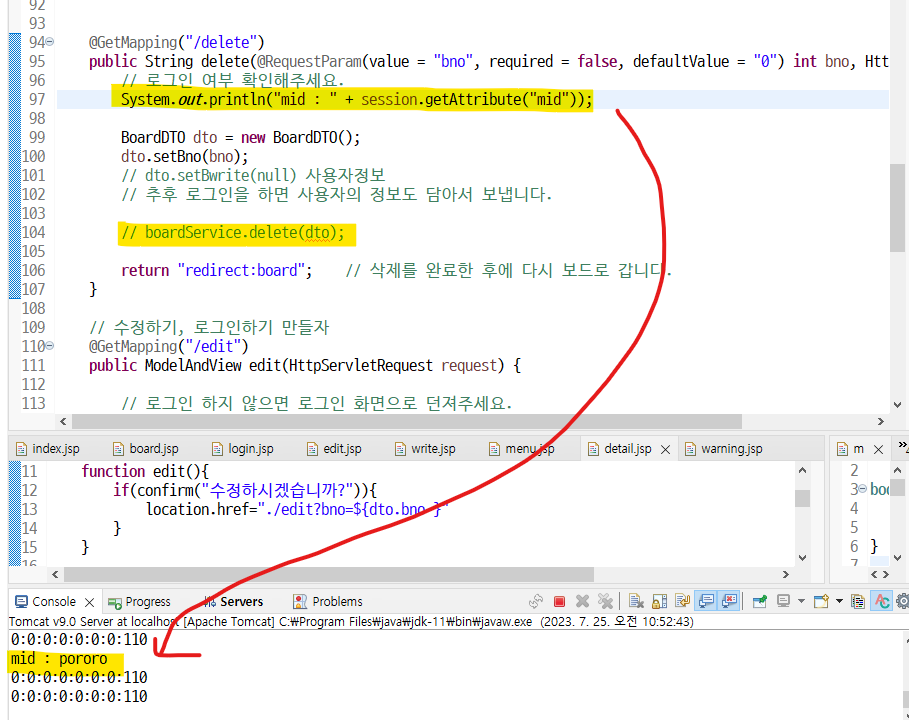Image resolution: width=909 pixels, height=720 pixels.
Task: Toggle show console when standard error changes
Action: coord(729,601)
